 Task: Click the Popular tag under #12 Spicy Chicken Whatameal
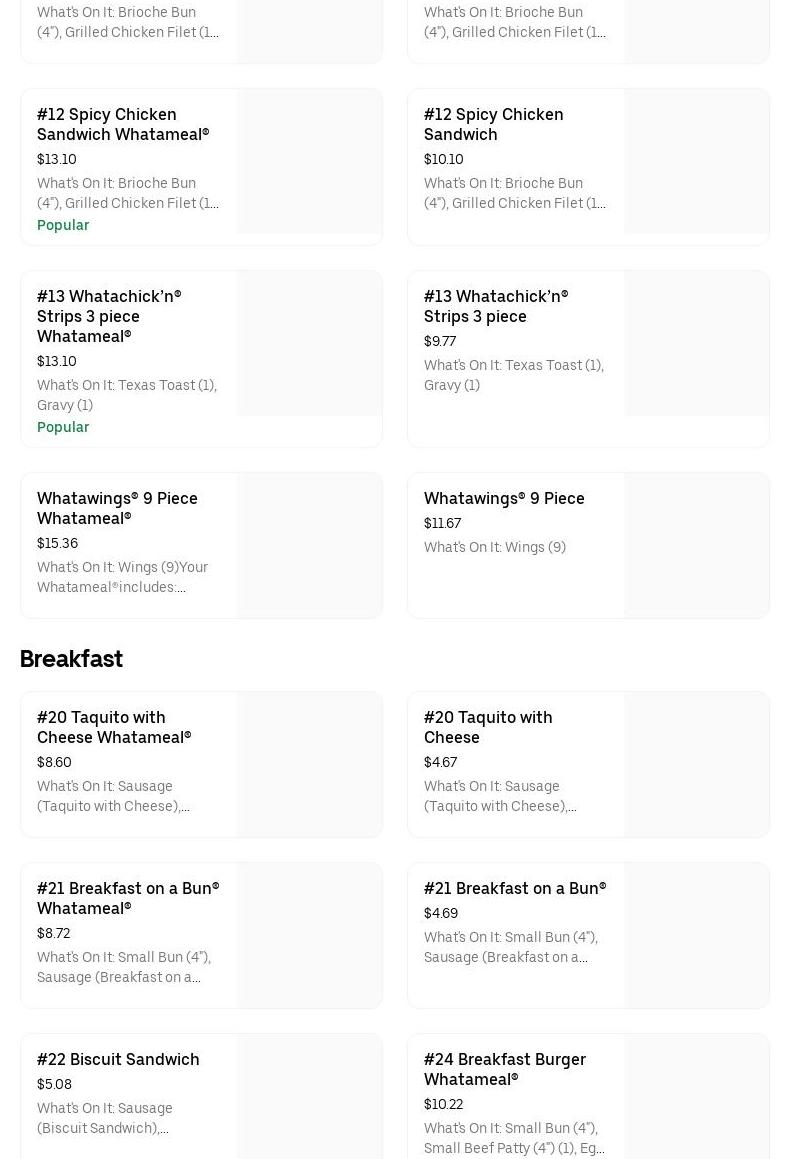[x=63, y=225]
